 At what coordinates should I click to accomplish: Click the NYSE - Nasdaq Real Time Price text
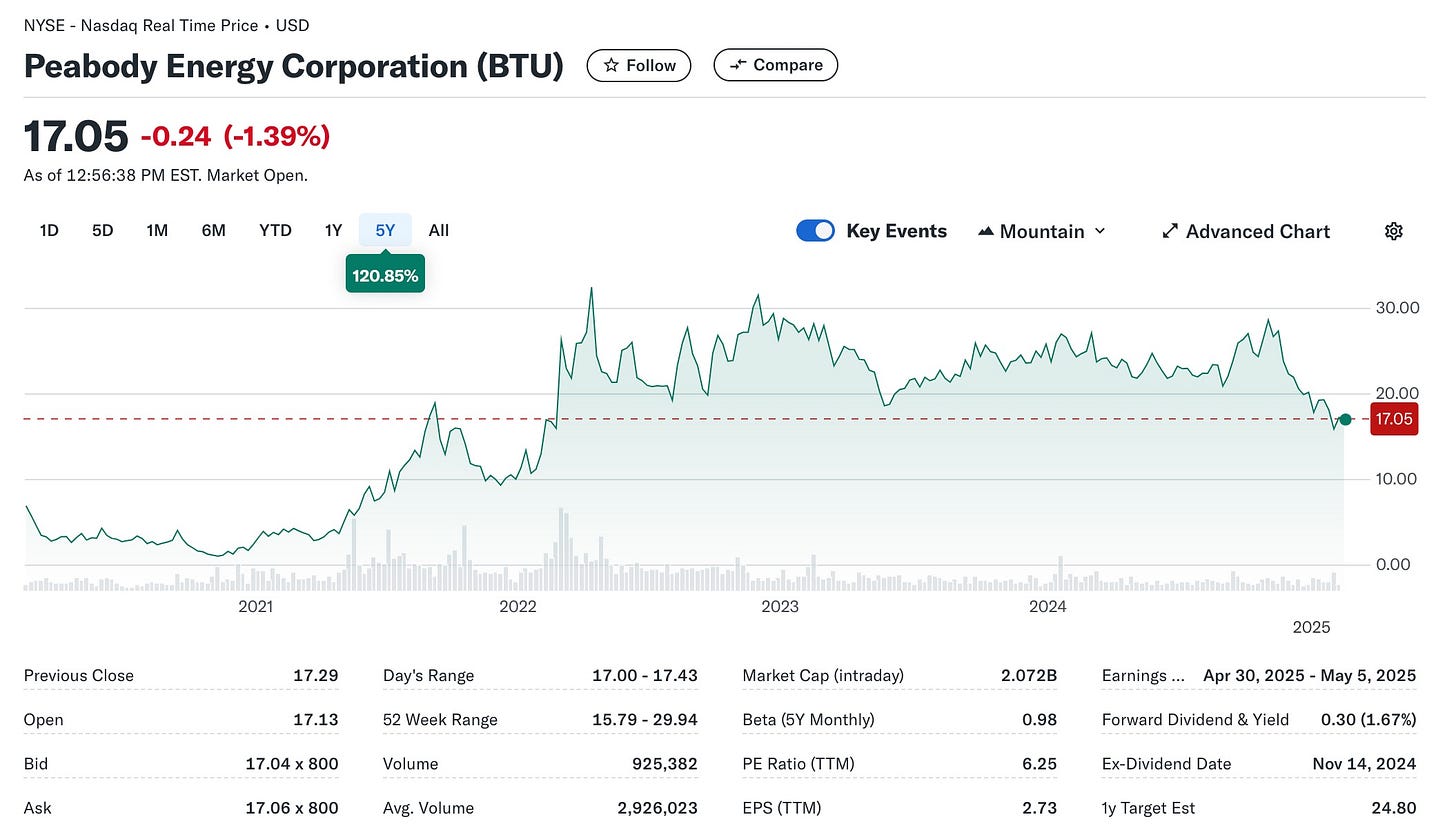[141, 25]
